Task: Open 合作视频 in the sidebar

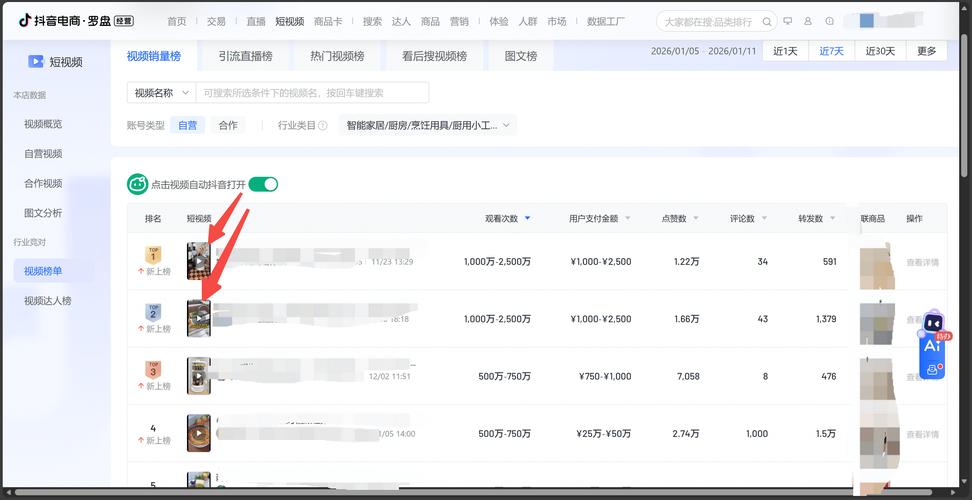Action: pos(43,183)
